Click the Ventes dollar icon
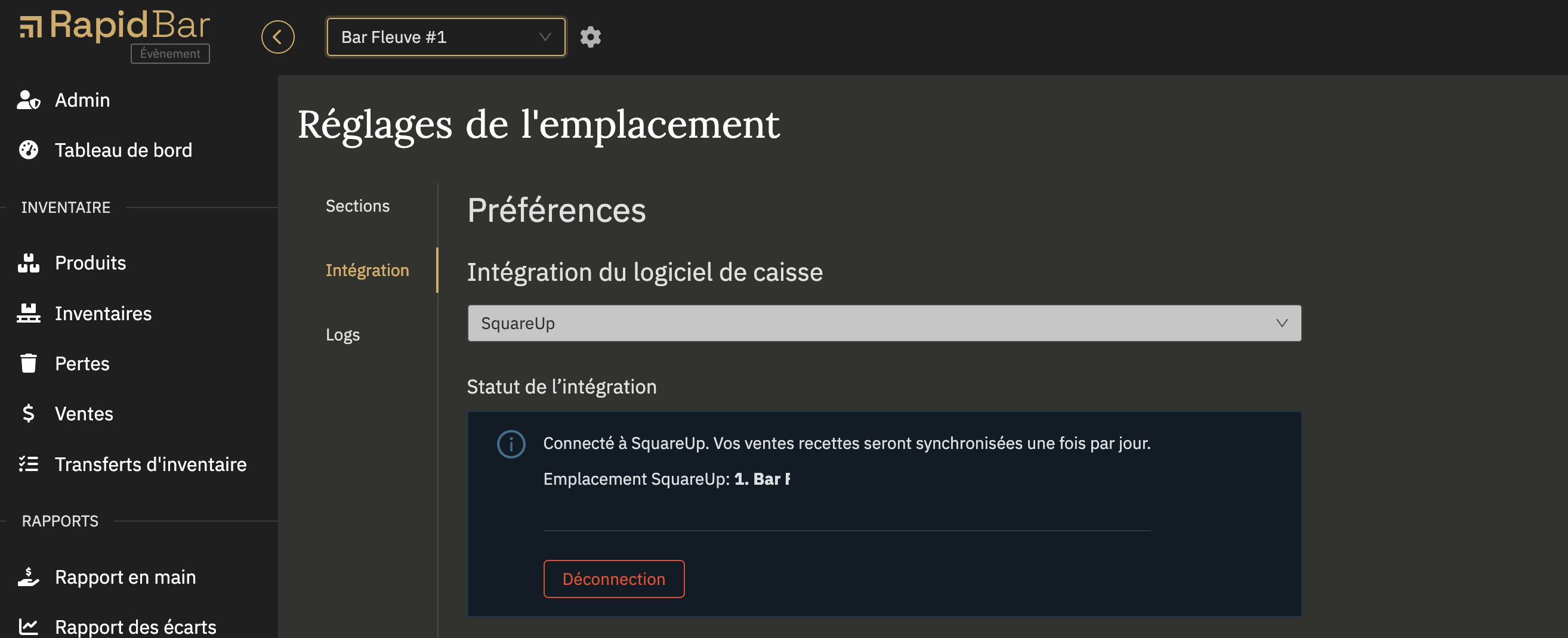Viewport: 1568px width, 638px height. pyautogui.click(x=28, y=414)
